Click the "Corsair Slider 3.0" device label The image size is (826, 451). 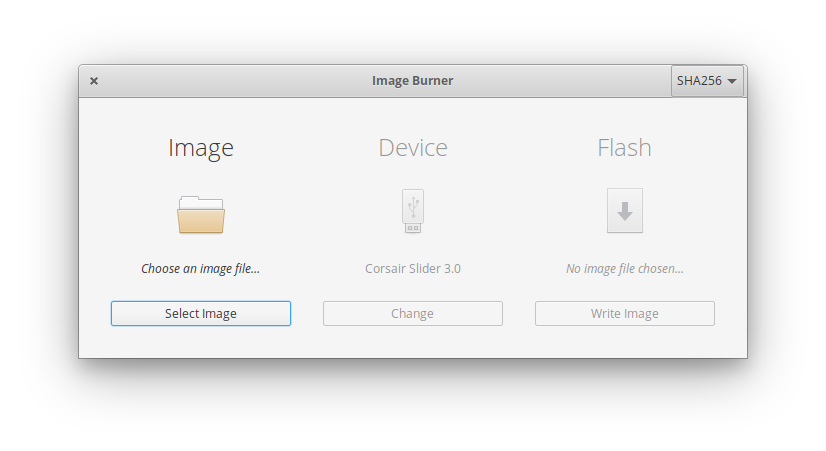pos(413,268)
